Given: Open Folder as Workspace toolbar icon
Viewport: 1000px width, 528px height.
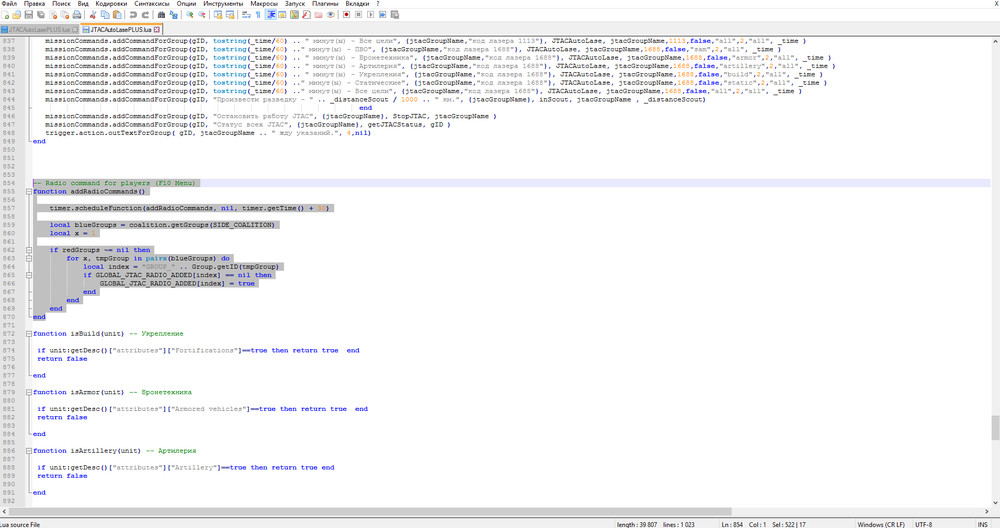Looking at the screenshot, I should 318,14.
